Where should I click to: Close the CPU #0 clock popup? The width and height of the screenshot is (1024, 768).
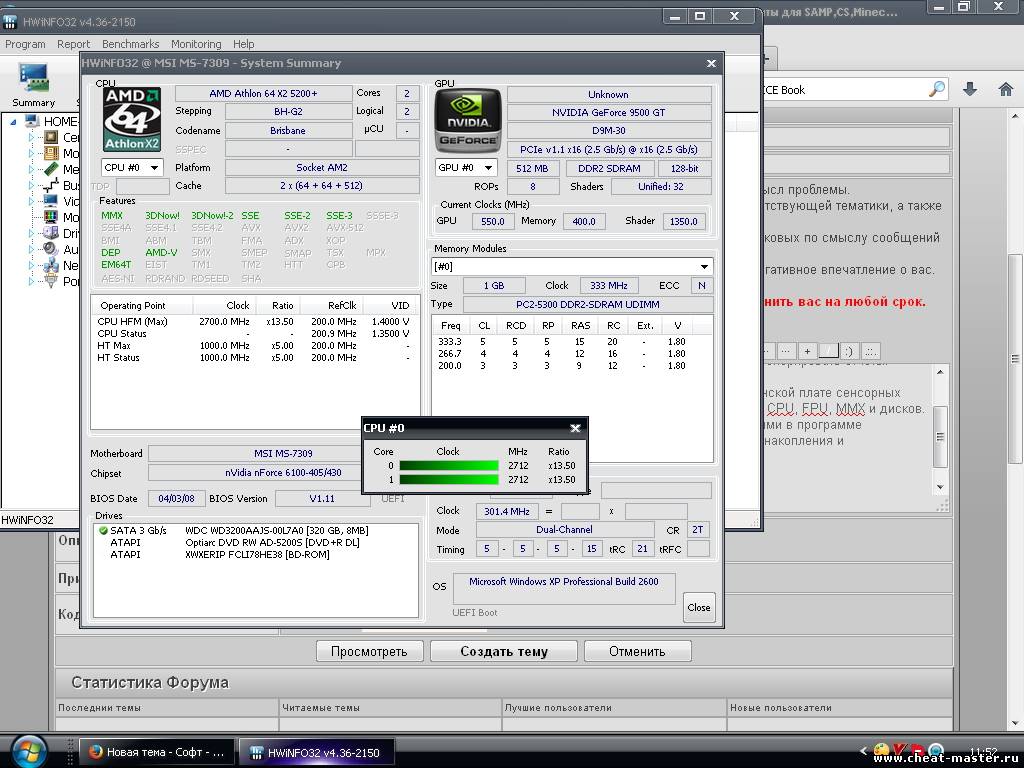(575, 428)
